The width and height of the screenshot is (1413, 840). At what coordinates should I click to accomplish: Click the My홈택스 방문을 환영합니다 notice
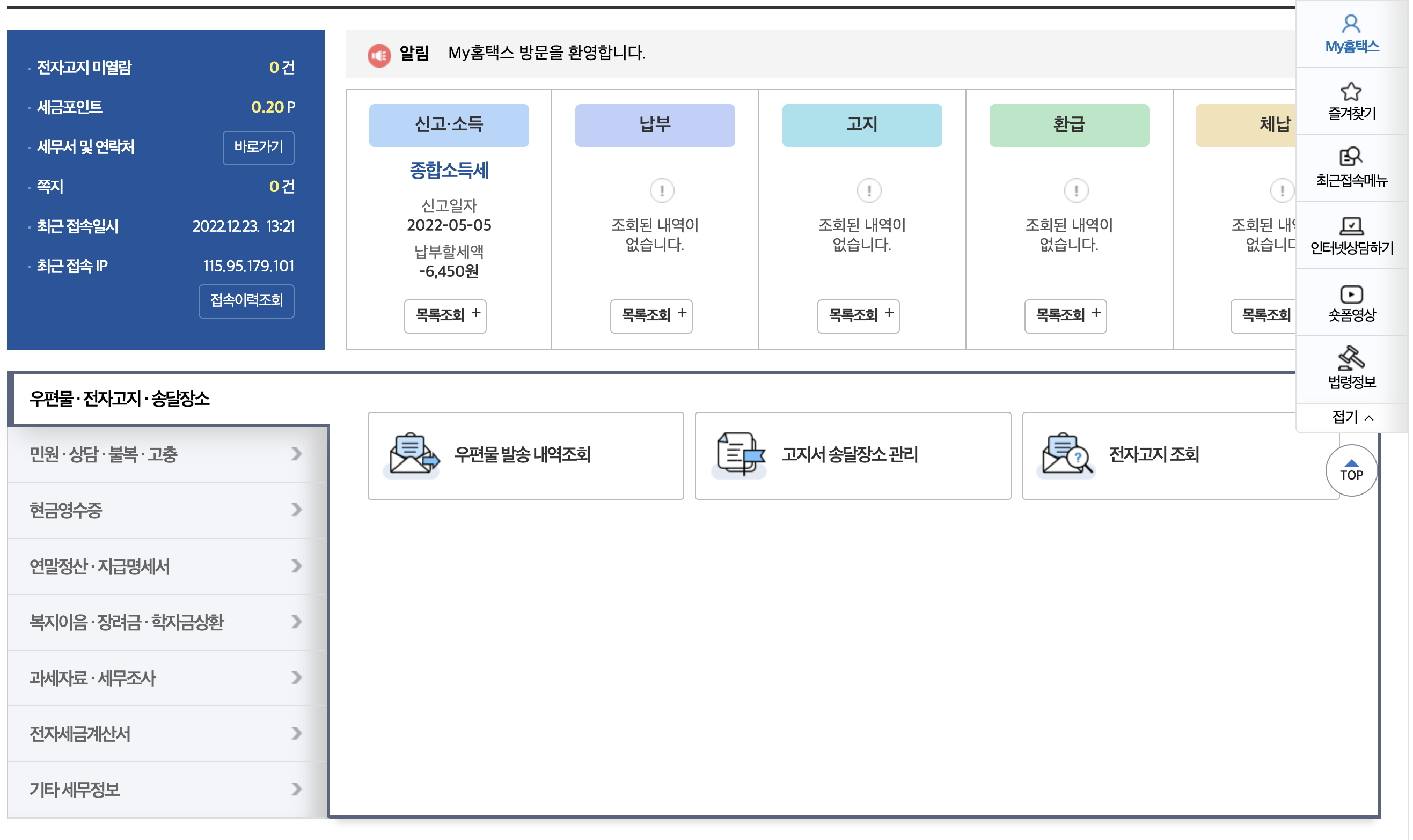[x=546, y=53]
